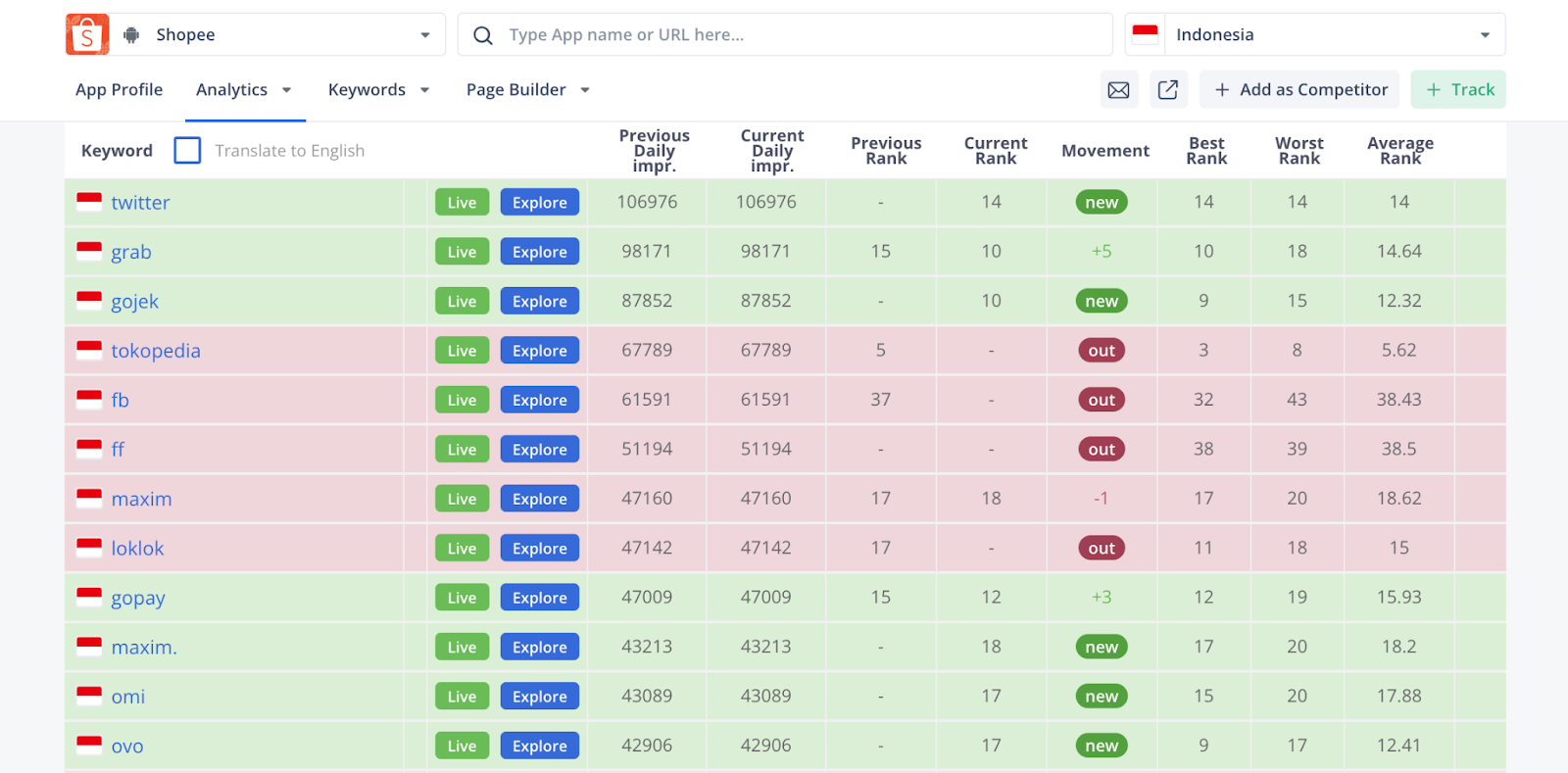Click the Current Rank column header
Image resolution: width=1568 pixels, height=773 pixels.
(996, 151)
